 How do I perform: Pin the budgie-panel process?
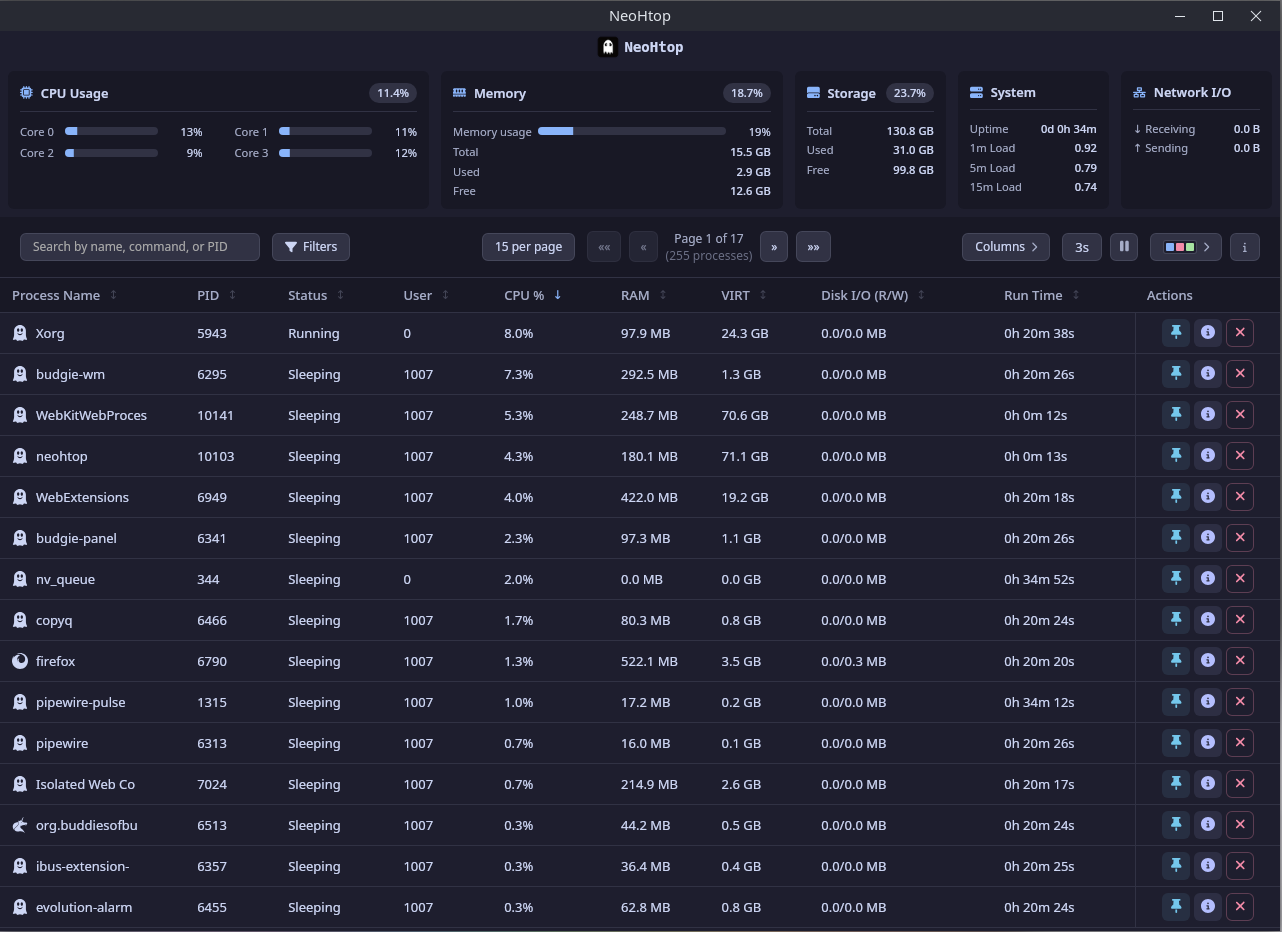click(x=1176, y=538)
